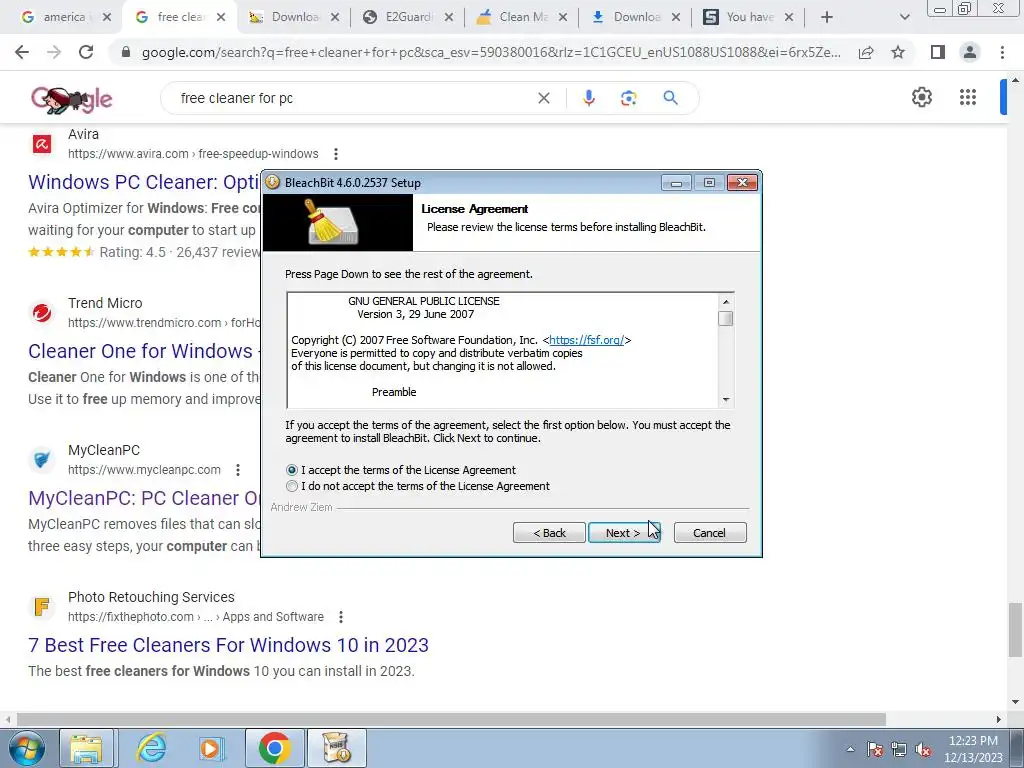Open 'MyCleanPC: PC Cleaner' result
The image size is (1024, 768).
(x=144, y=498)
